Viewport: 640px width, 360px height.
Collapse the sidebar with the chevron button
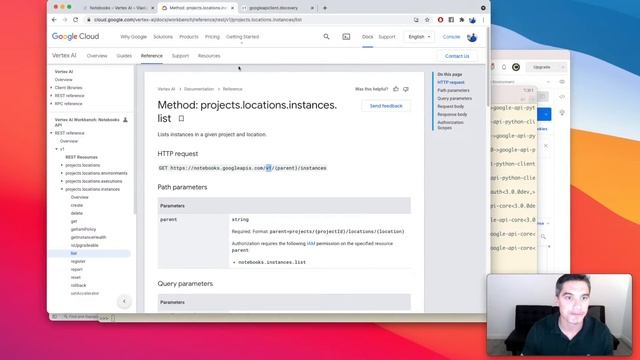(x=124, y=301)
